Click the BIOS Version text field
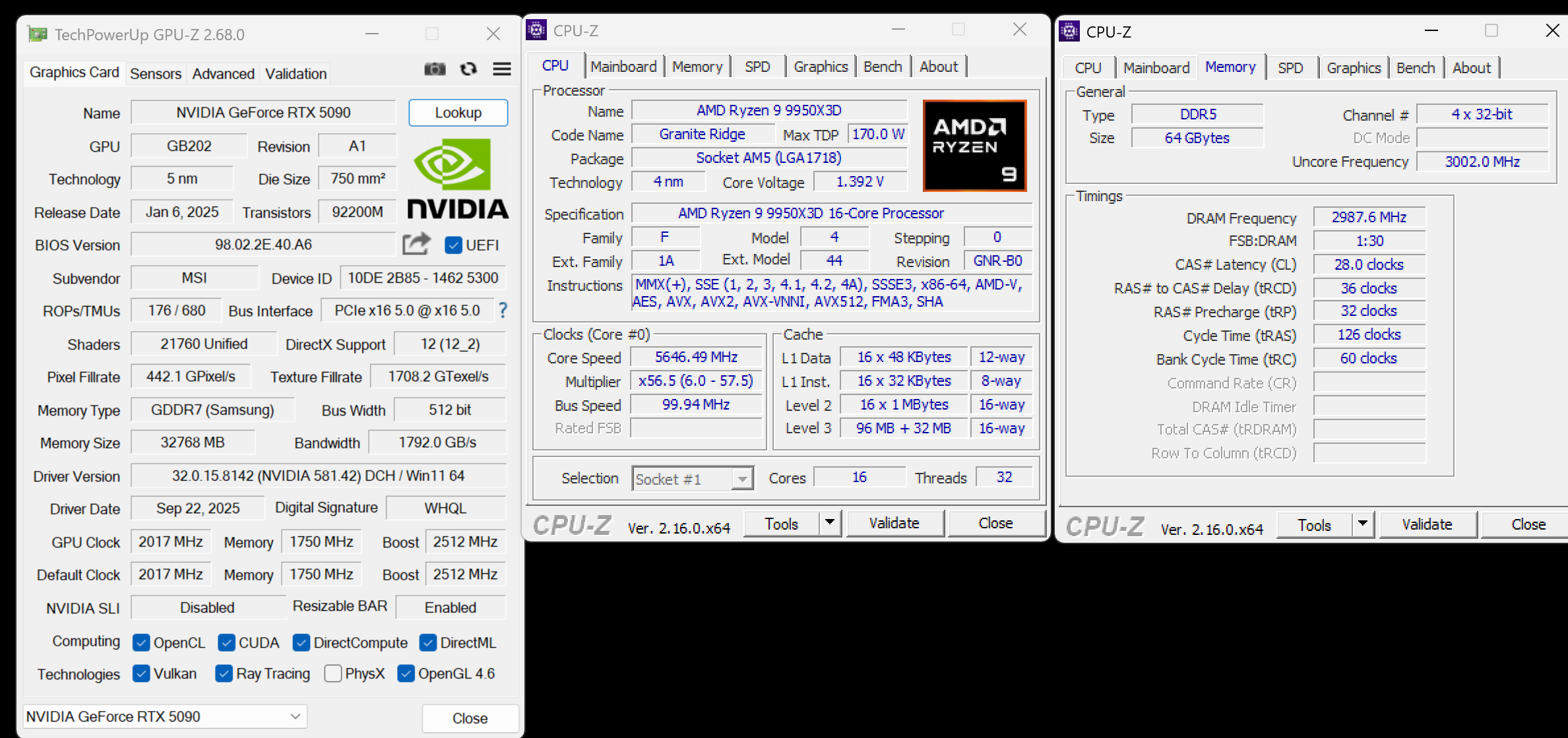The image size is (1568, 738). tap(263, 245)
